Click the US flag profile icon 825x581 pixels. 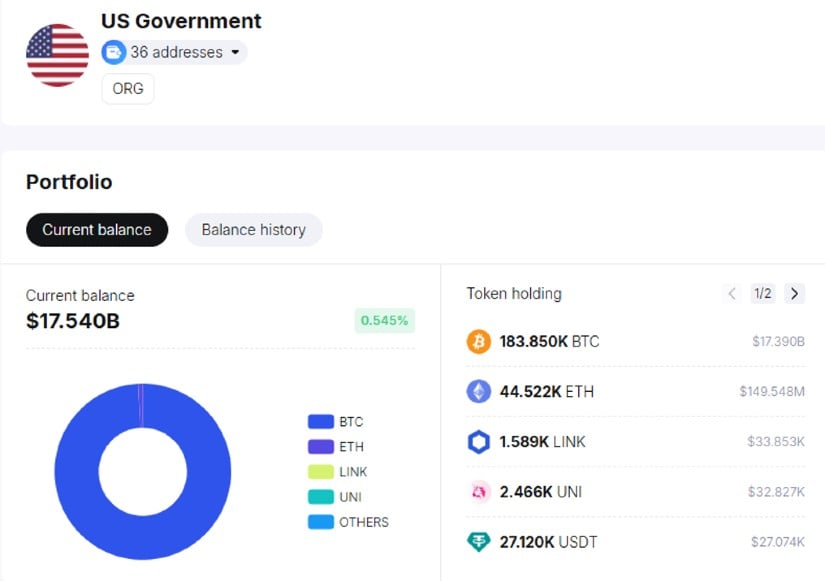pos(57,55)
